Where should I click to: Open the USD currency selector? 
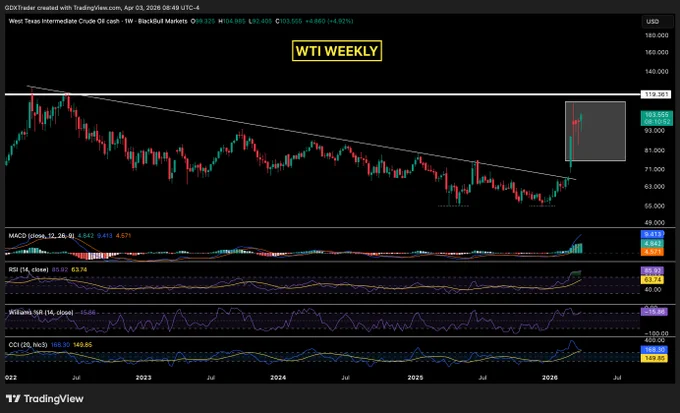point(658,22)
